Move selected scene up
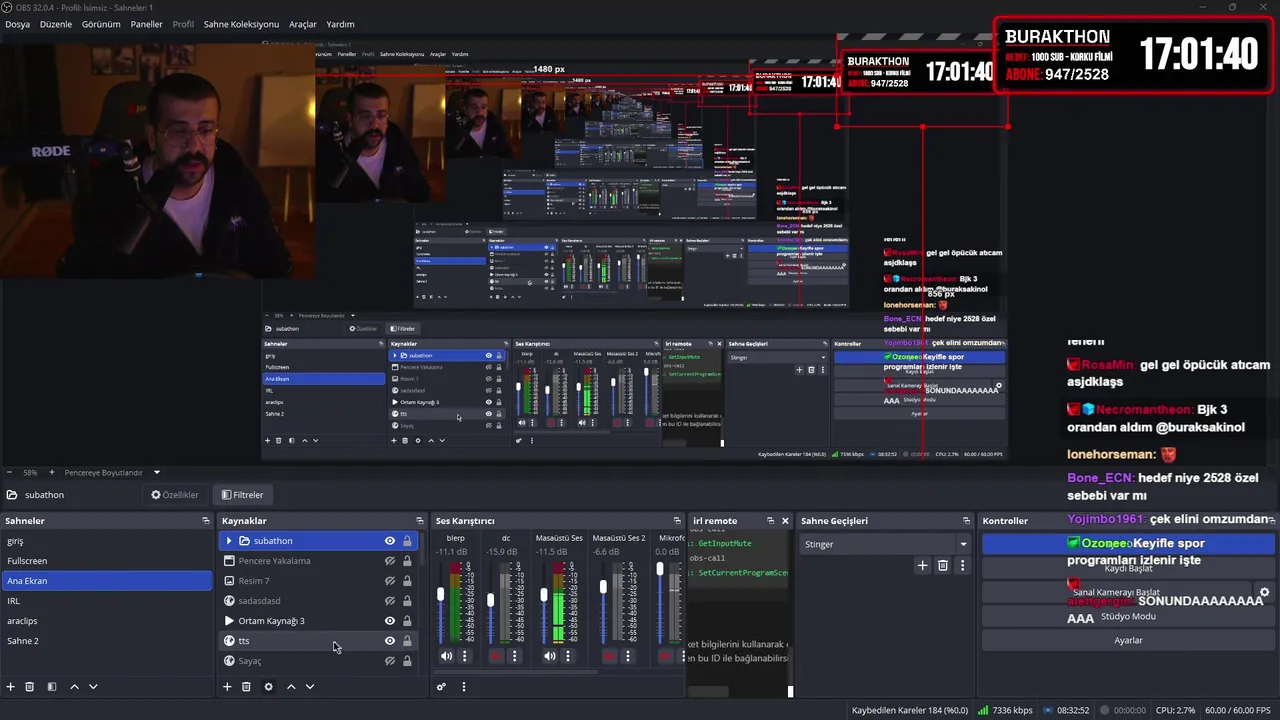The height and width of the screenshot is (720, 1280). click(x=74, y=687)
